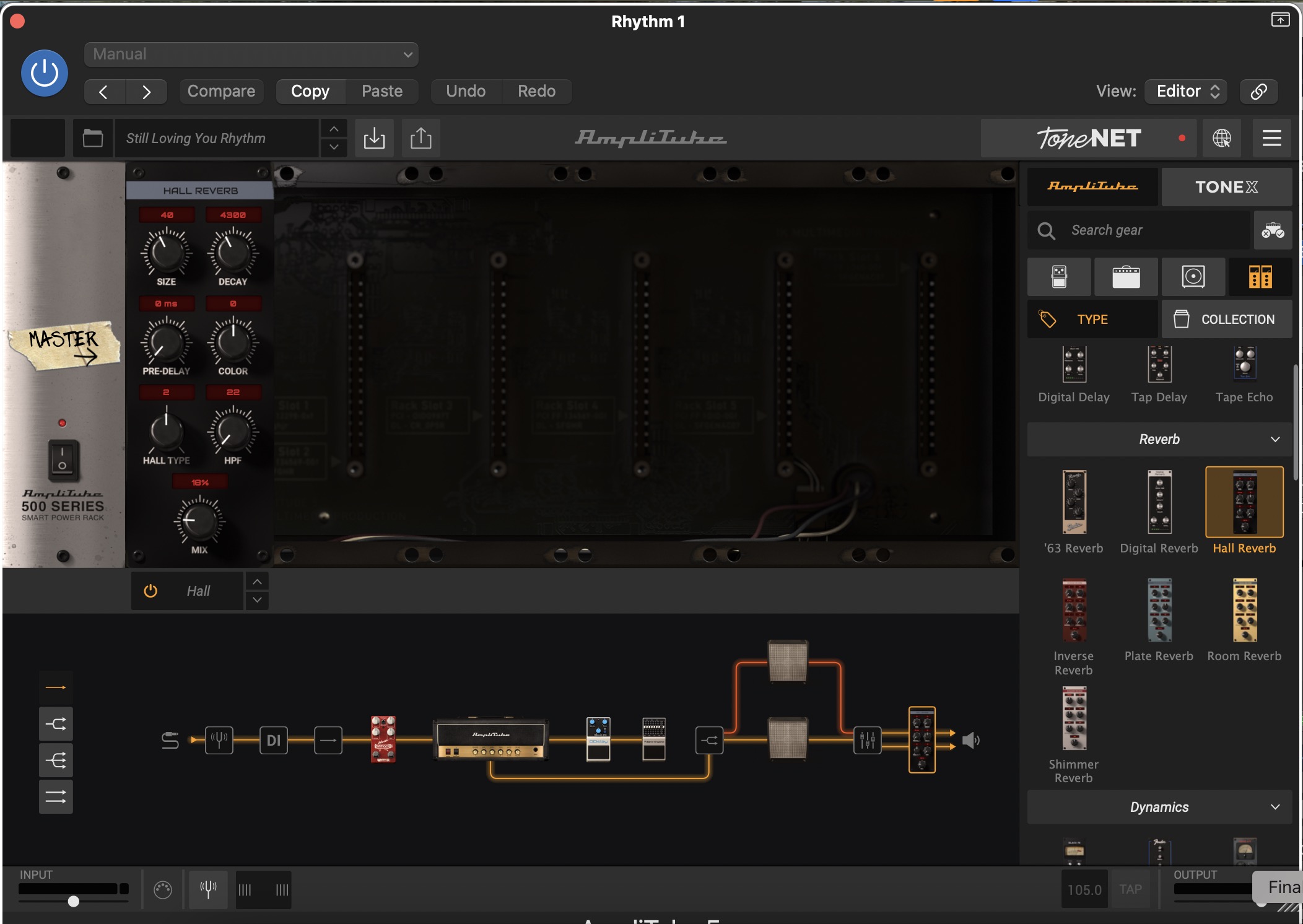Select the Digital Delay gear
The width and height of the screenshot is (1303, 924).
tap(1074, 375)
